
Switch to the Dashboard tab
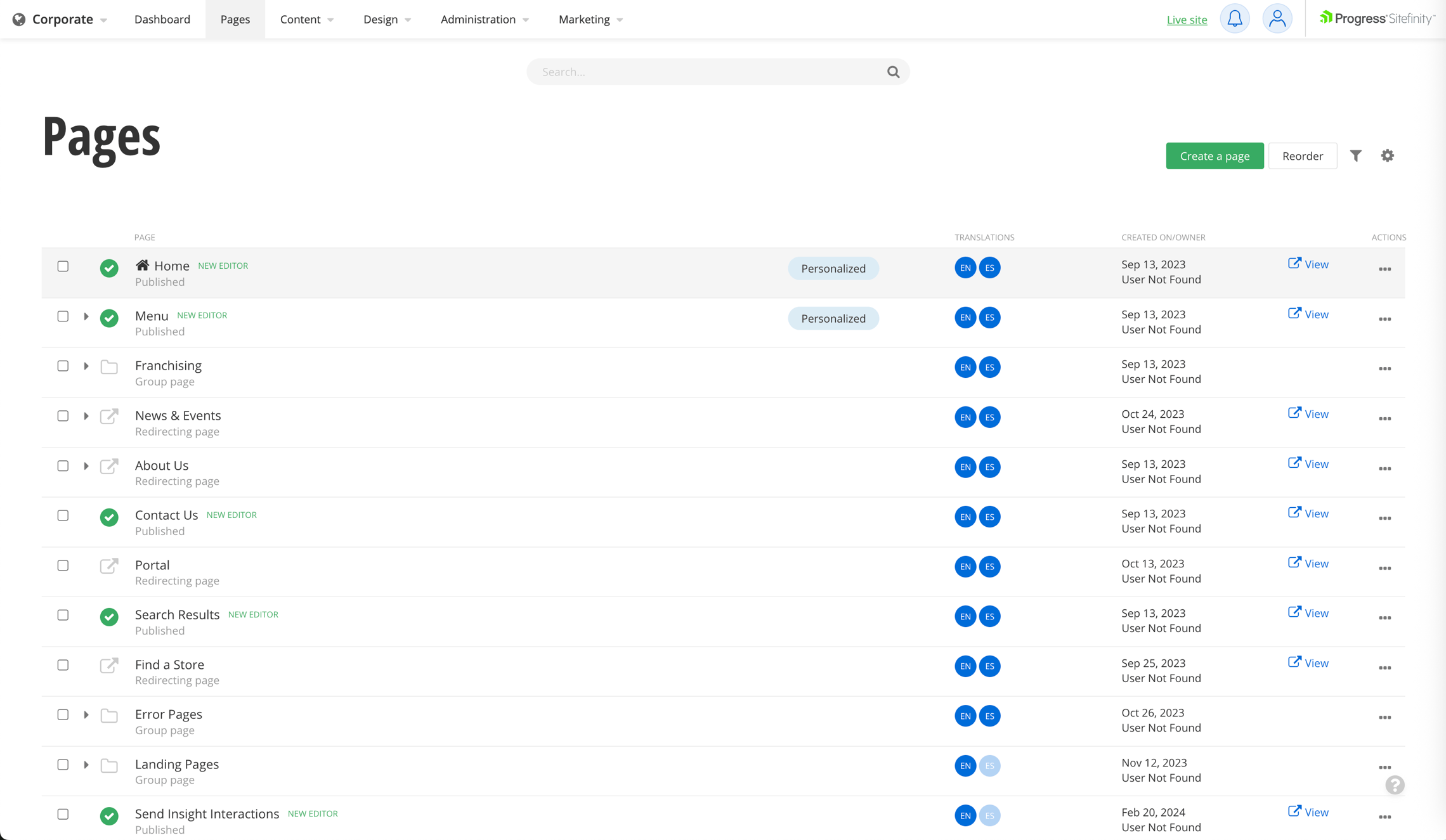[x=162, y=19]
